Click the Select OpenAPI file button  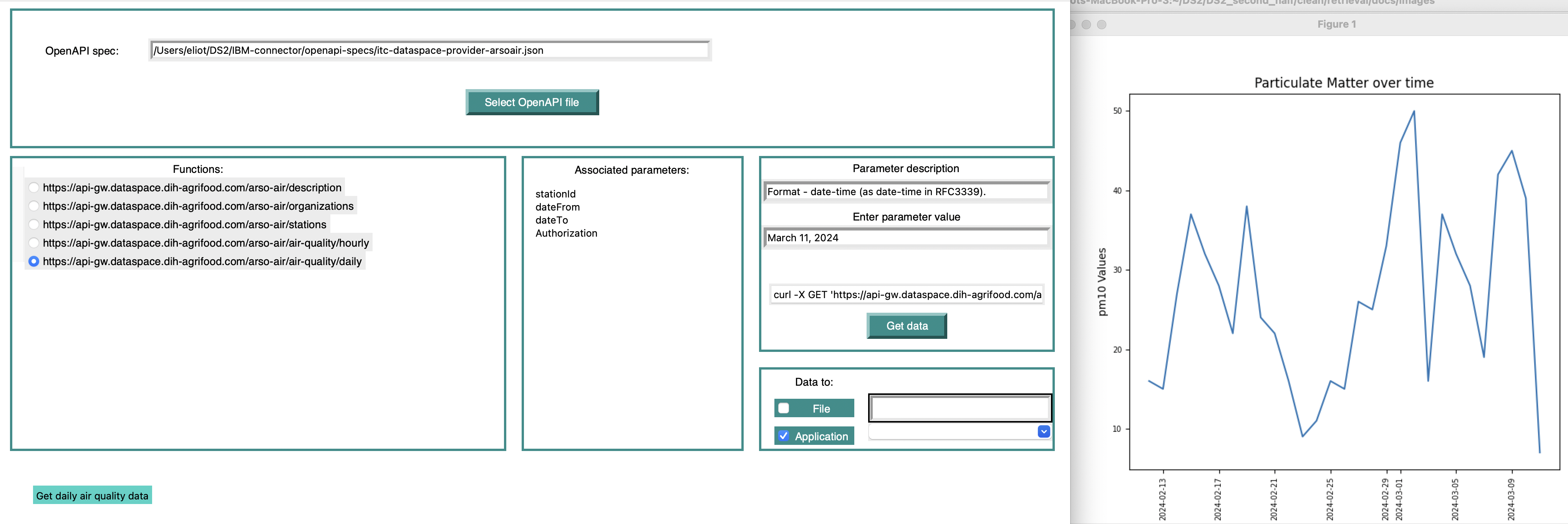pyautogui.click(x=531, y=102)
